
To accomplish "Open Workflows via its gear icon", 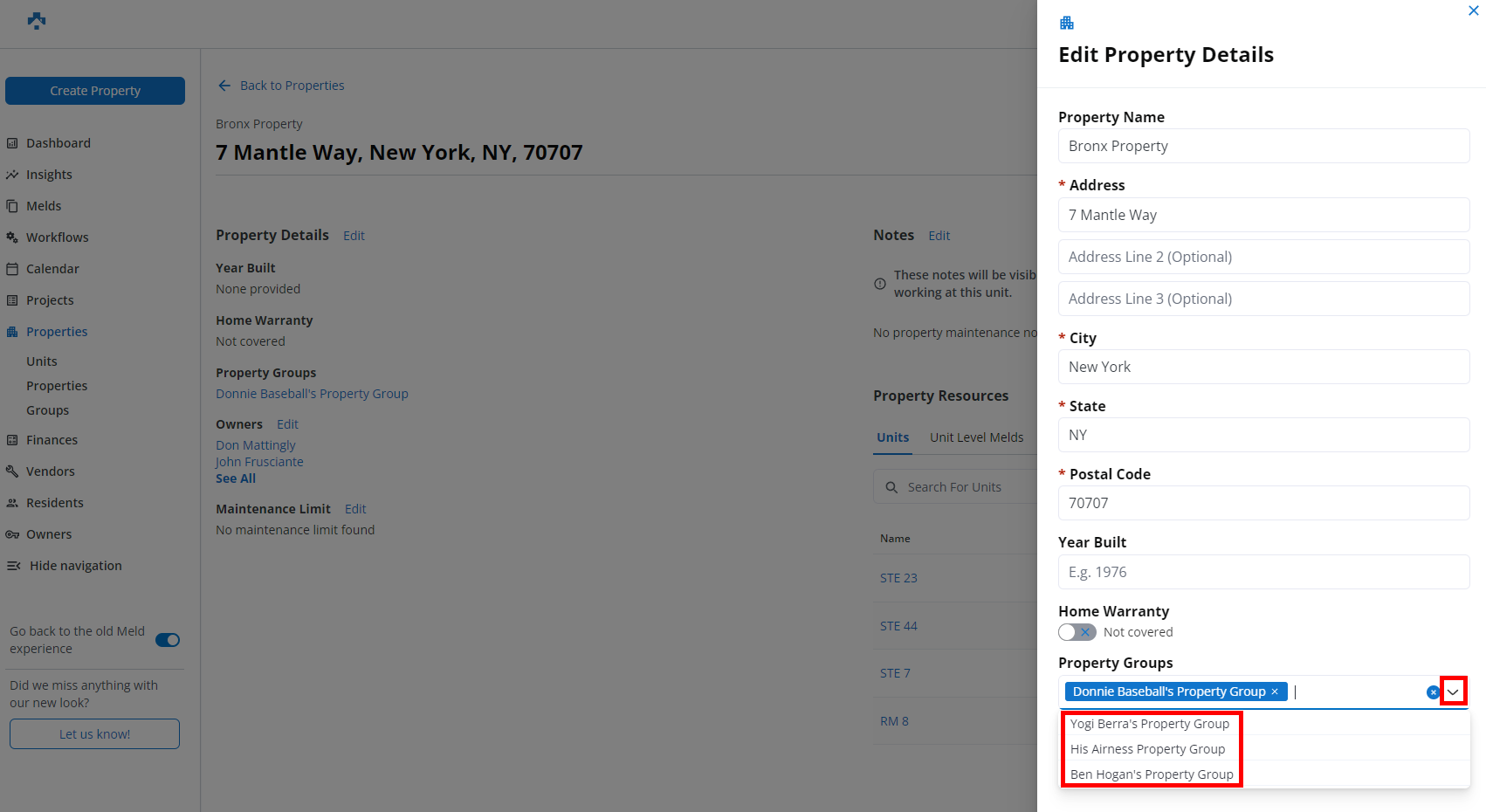I will pyautogui.click(x=12, y=237).
